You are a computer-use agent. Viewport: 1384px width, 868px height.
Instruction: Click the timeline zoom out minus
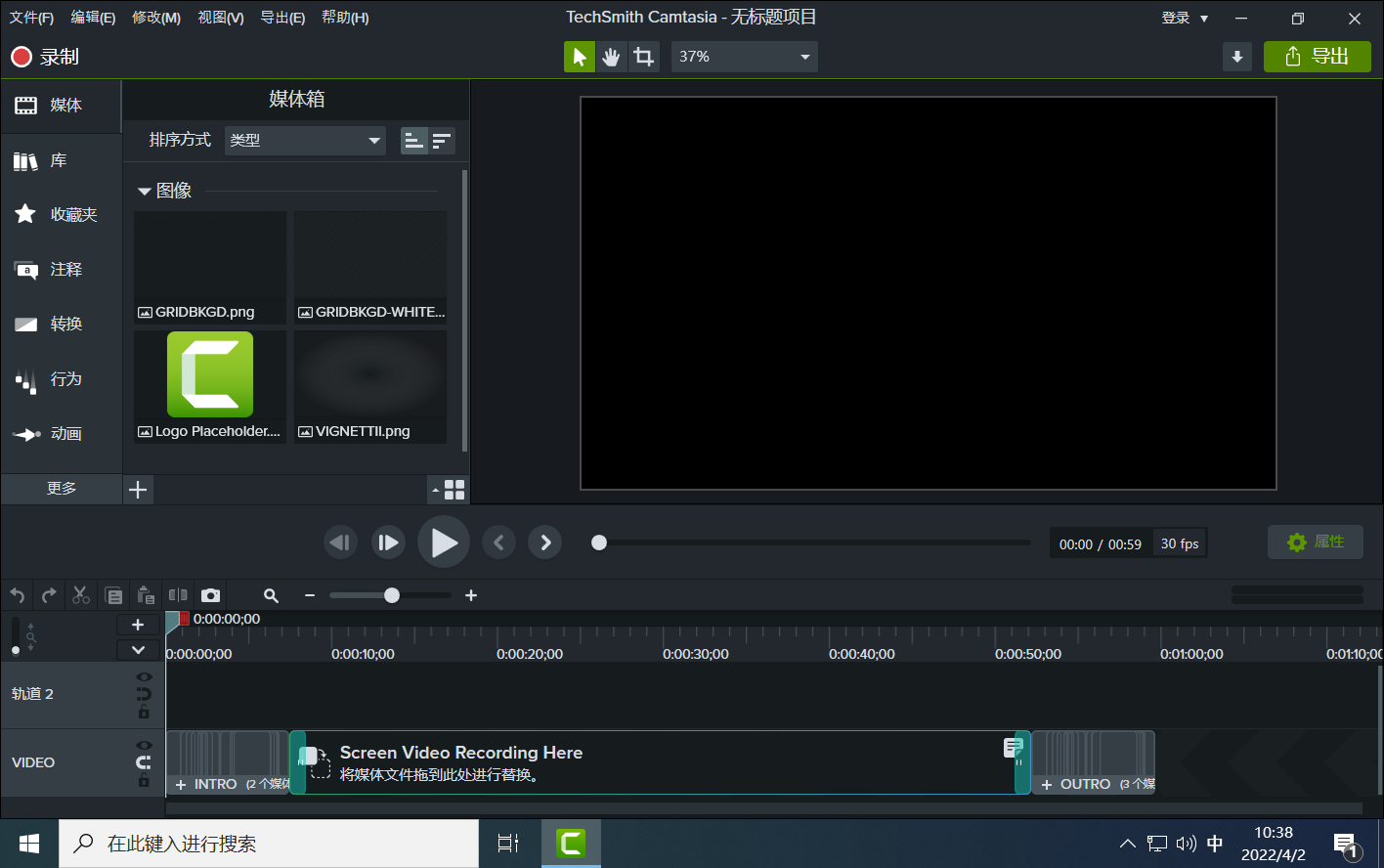click(x=310, y=595)
